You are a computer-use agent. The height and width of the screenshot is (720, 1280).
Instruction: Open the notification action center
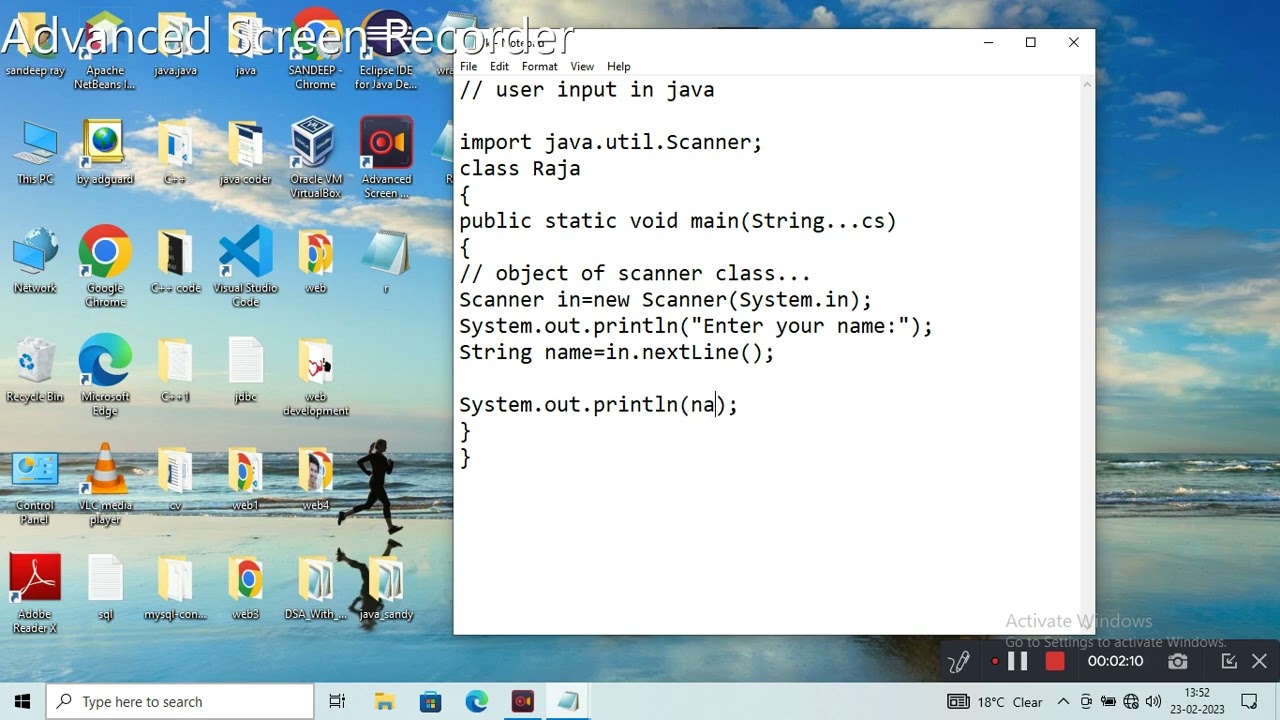point(1249,701)
